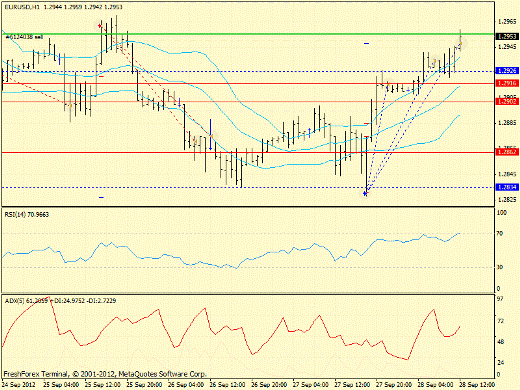Click the 1.2965 price scale value
This screenshot has height=390, width=520.
(507, 22)
